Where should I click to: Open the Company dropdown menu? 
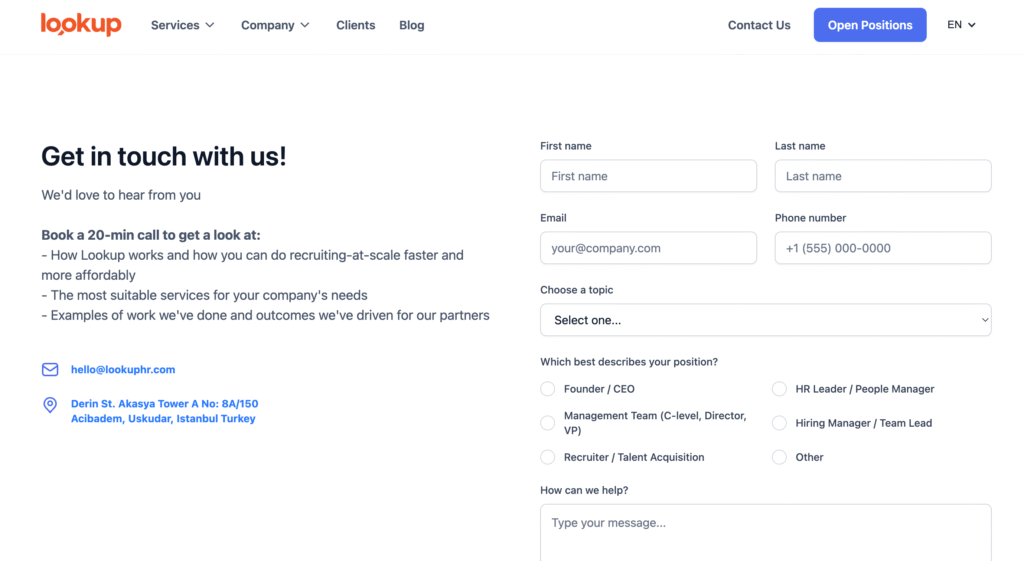[x=275, y=25]
